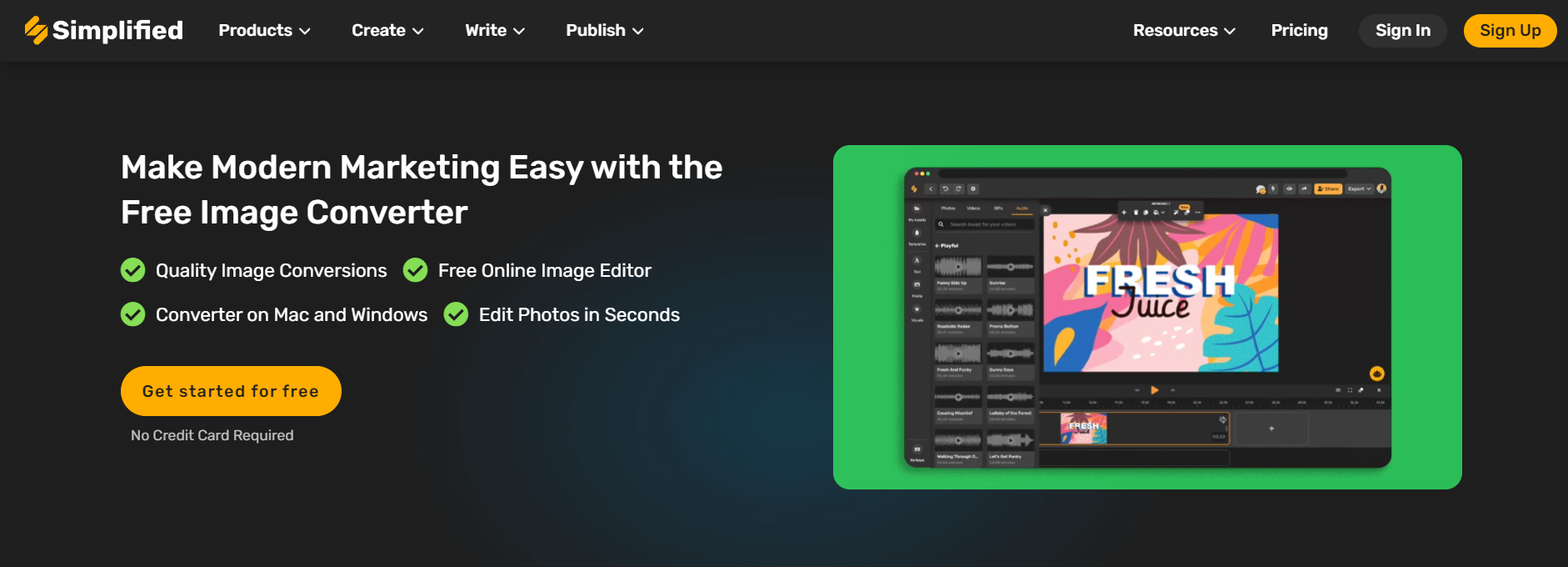Go to the Pricing page
This screenshot has height=567, width=1568.
point(1300,30)
